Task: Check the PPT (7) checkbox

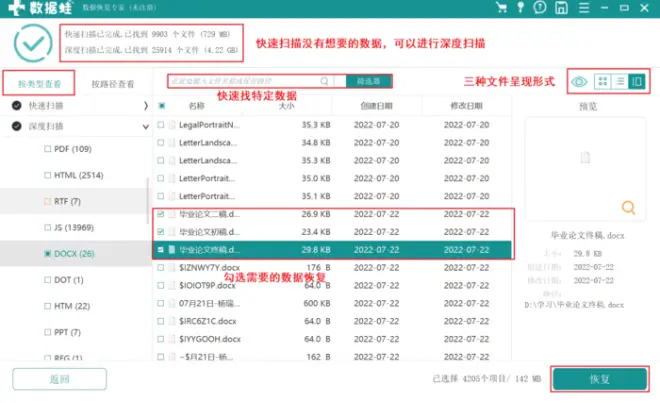Action: (x=48, y=332)
